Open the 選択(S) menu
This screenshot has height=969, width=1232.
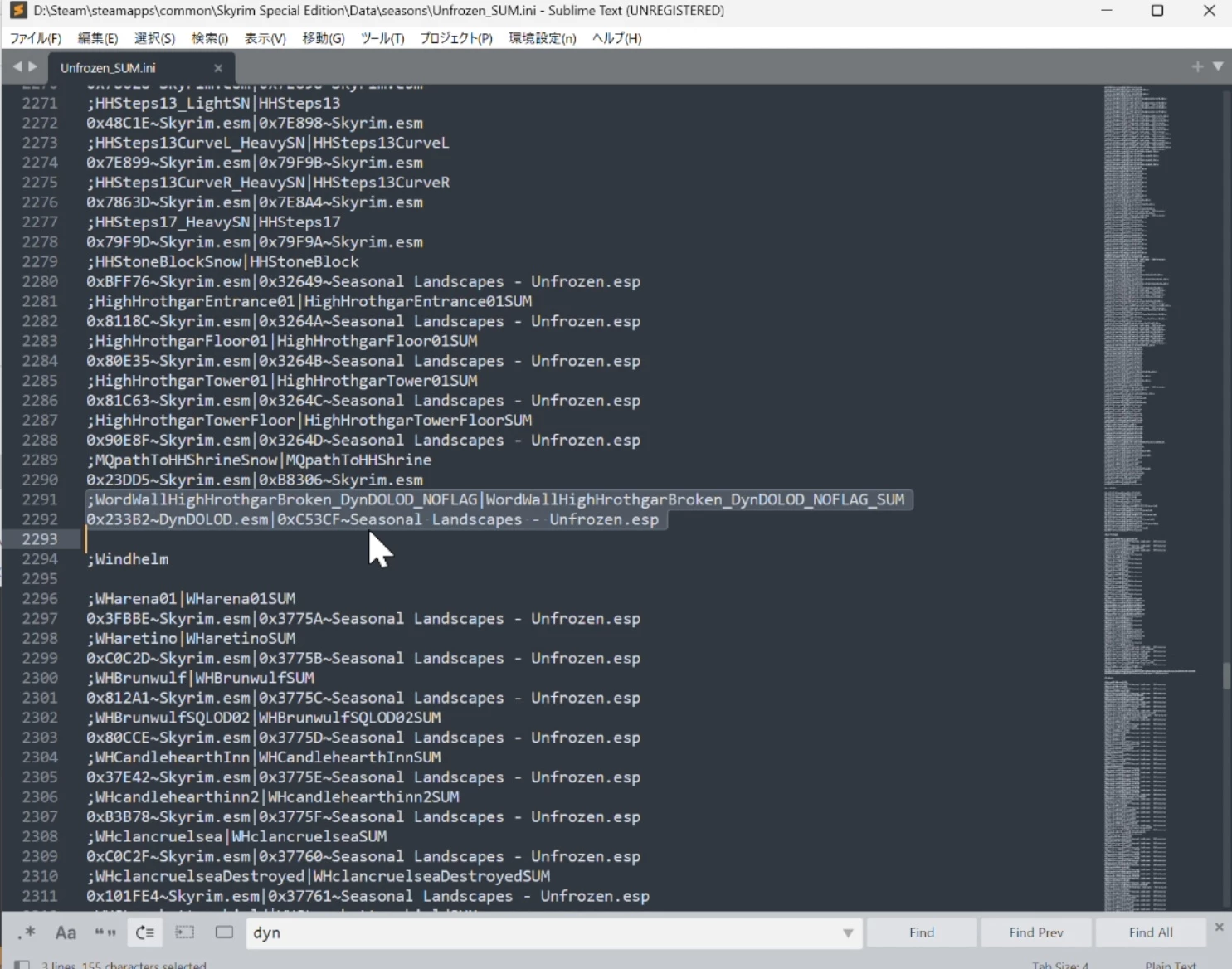[154, 38]
